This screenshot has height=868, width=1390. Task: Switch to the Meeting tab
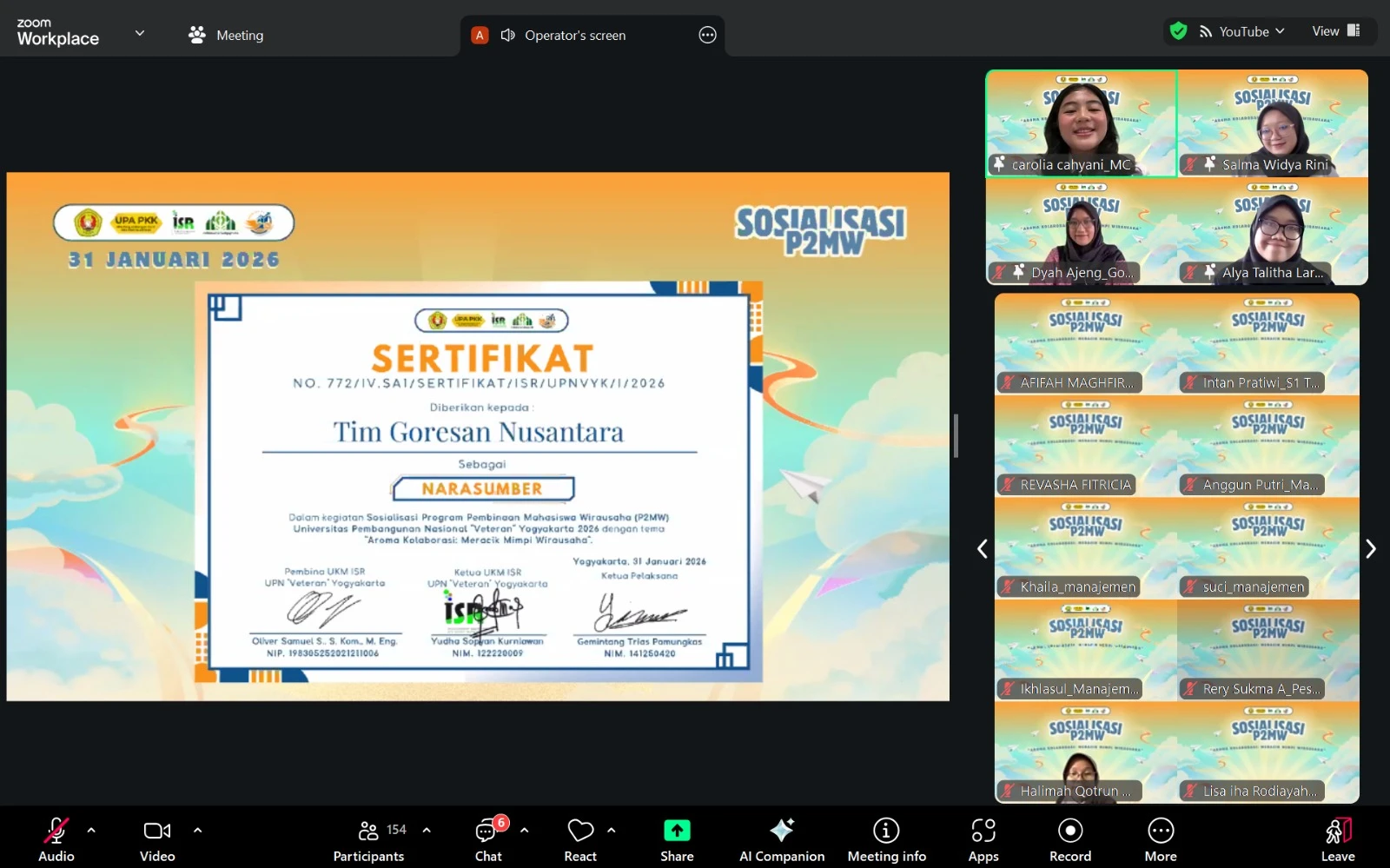(x=226, y=35)
